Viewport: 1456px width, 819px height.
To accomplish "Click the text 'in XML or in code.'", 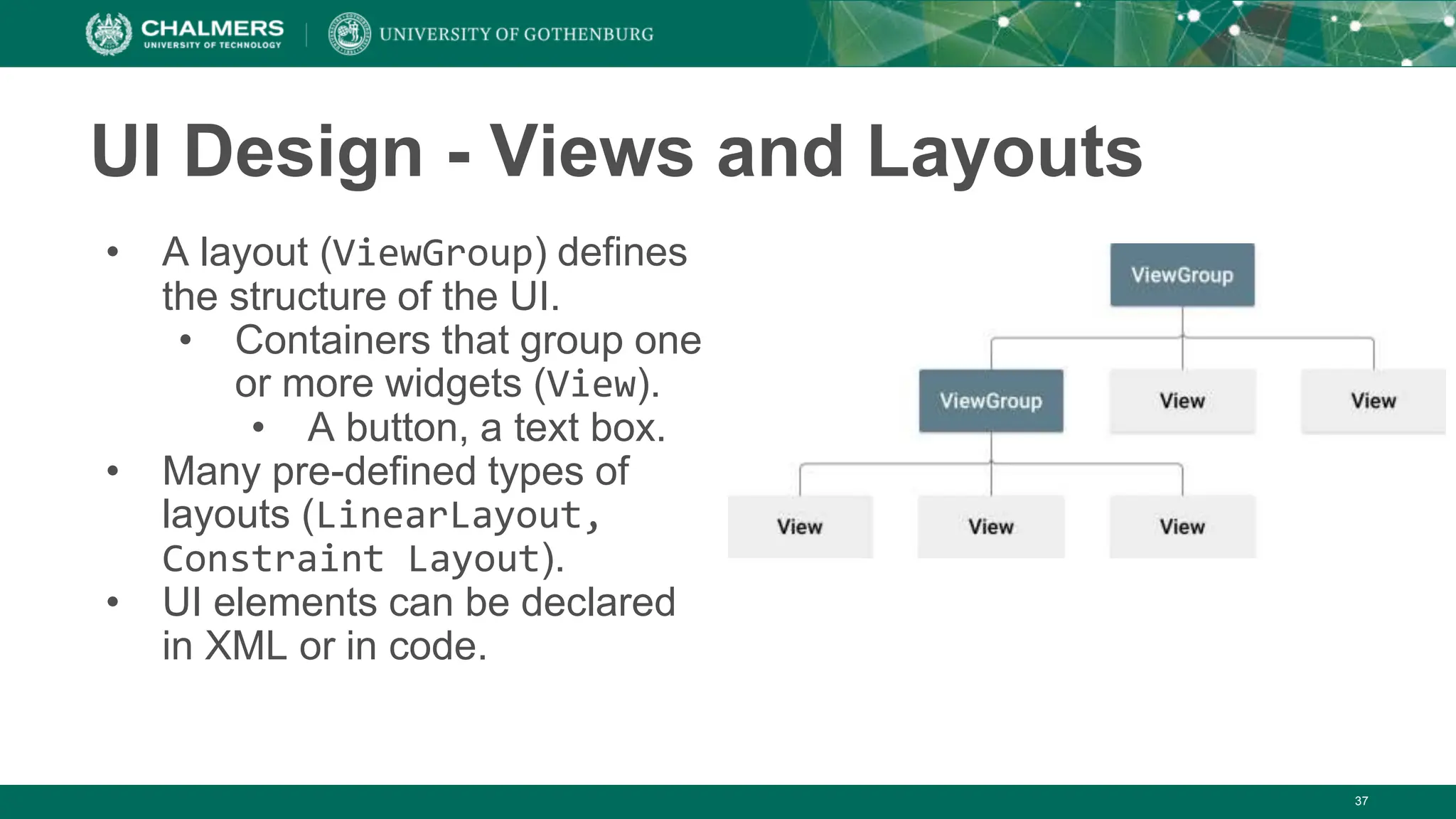I will [x=325, y=646].
